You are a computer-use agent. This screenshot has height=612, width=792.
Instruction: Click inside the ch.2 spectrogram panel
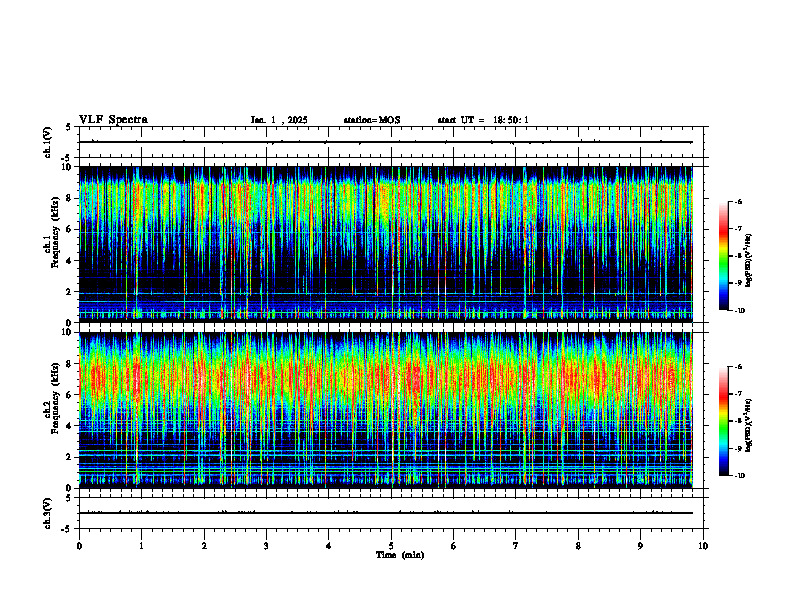(386, 410)
